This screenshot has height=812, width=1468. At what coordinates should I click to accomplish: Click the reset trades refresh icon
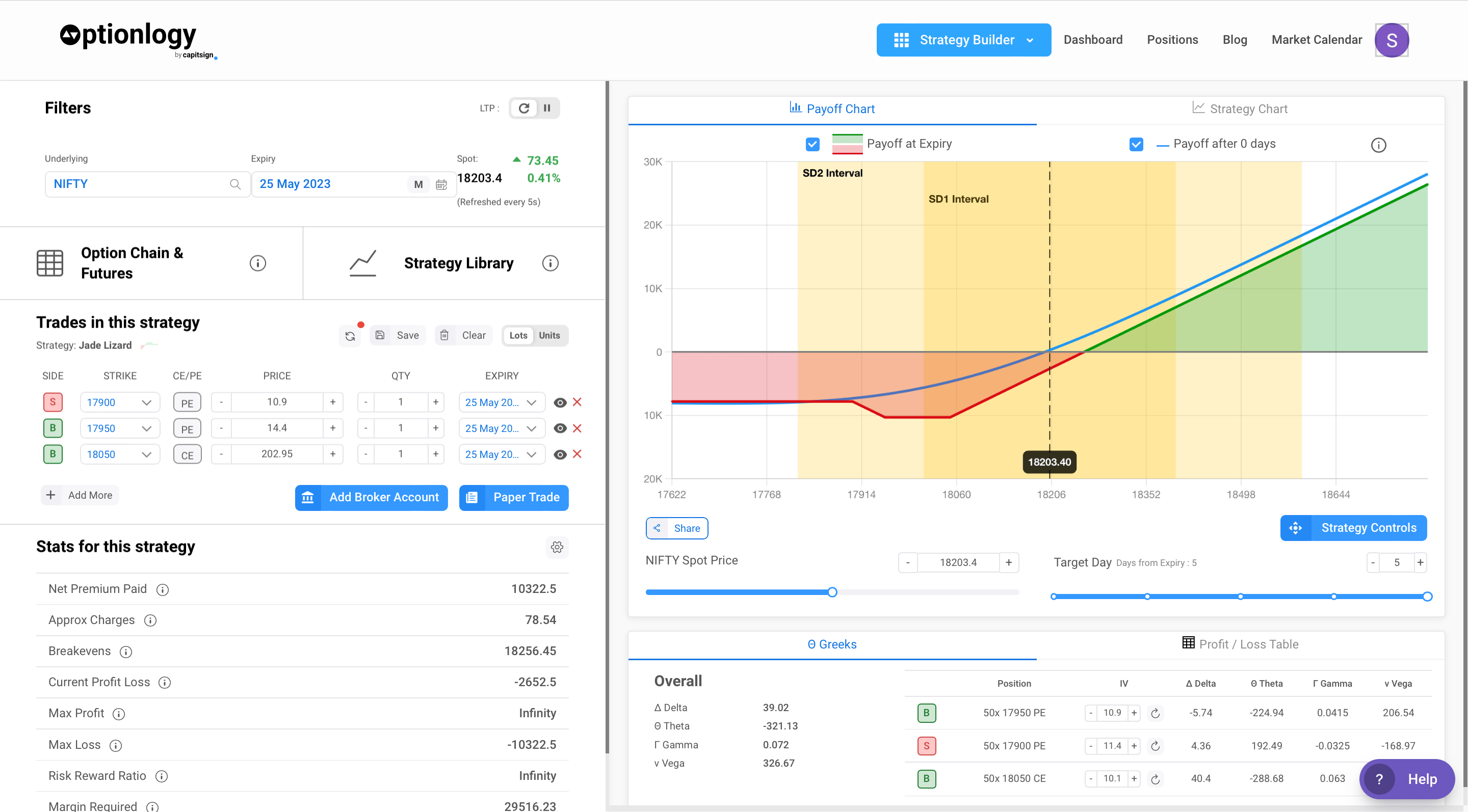(x=350, y=336)
